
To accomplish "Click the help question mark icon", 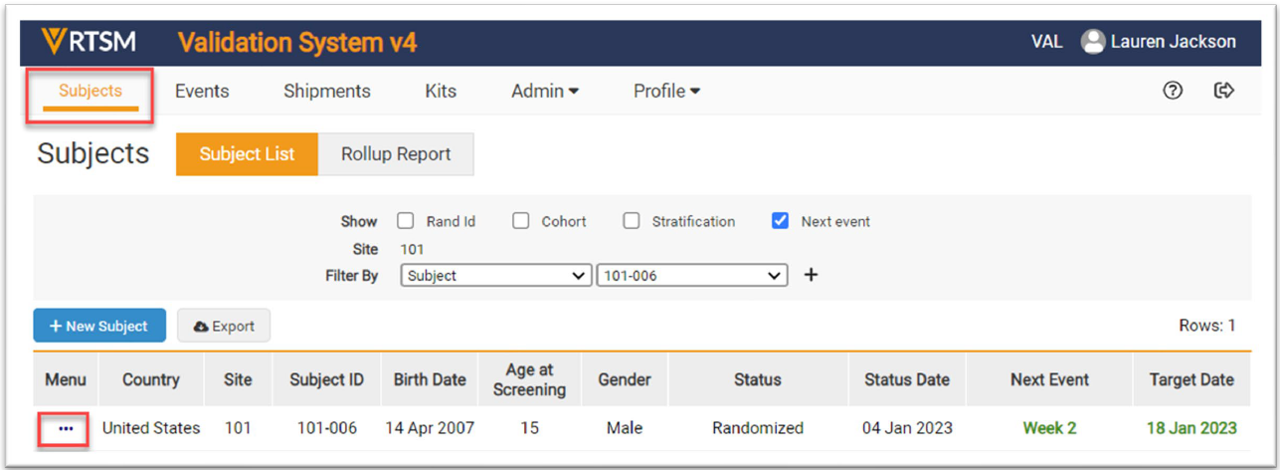I will [x=1173, y=91].
